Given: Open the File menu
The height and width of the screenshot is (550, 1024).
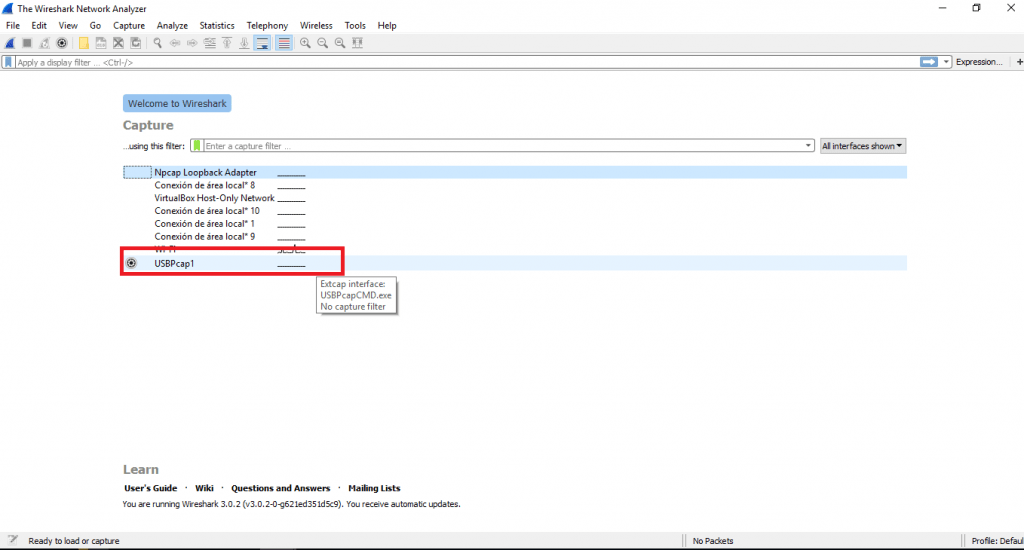Looking at the screenshot, I should coord(13,25).
